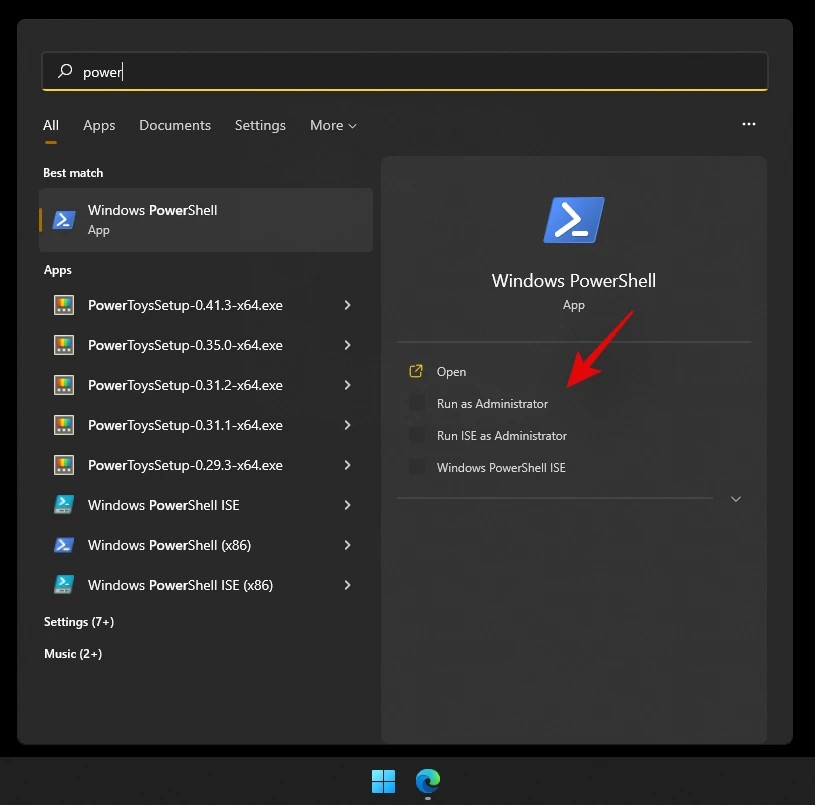Choose Run ISE as Administrator
Viewport: 815px width, 805px height.
[502, 436]
